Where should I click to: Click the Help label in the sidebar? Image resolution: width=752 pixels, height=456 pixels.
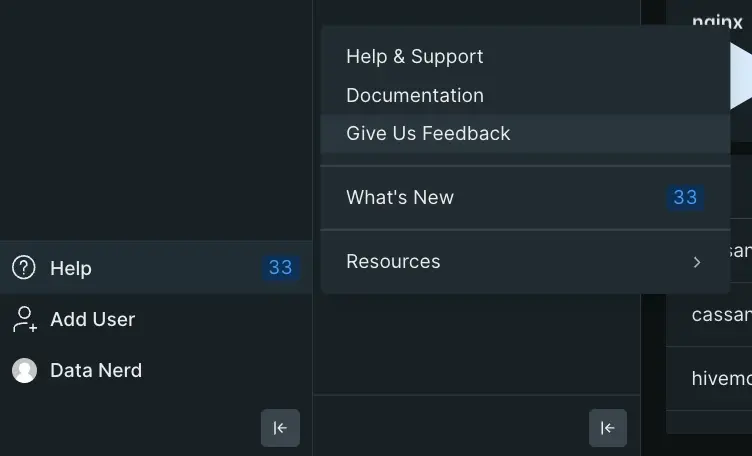71,268
